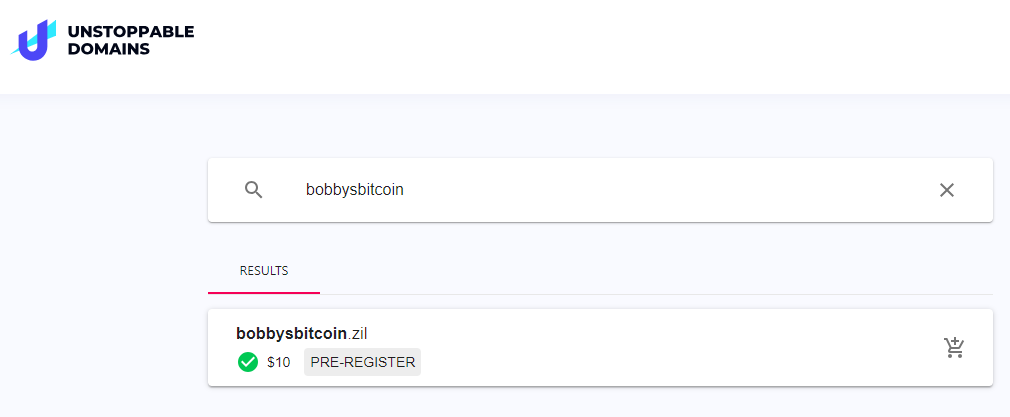Click the Unstoppable Domains logo icon
Image resolution: width=1010 pixels, height=417 pixels.
[x=34, y=40]
